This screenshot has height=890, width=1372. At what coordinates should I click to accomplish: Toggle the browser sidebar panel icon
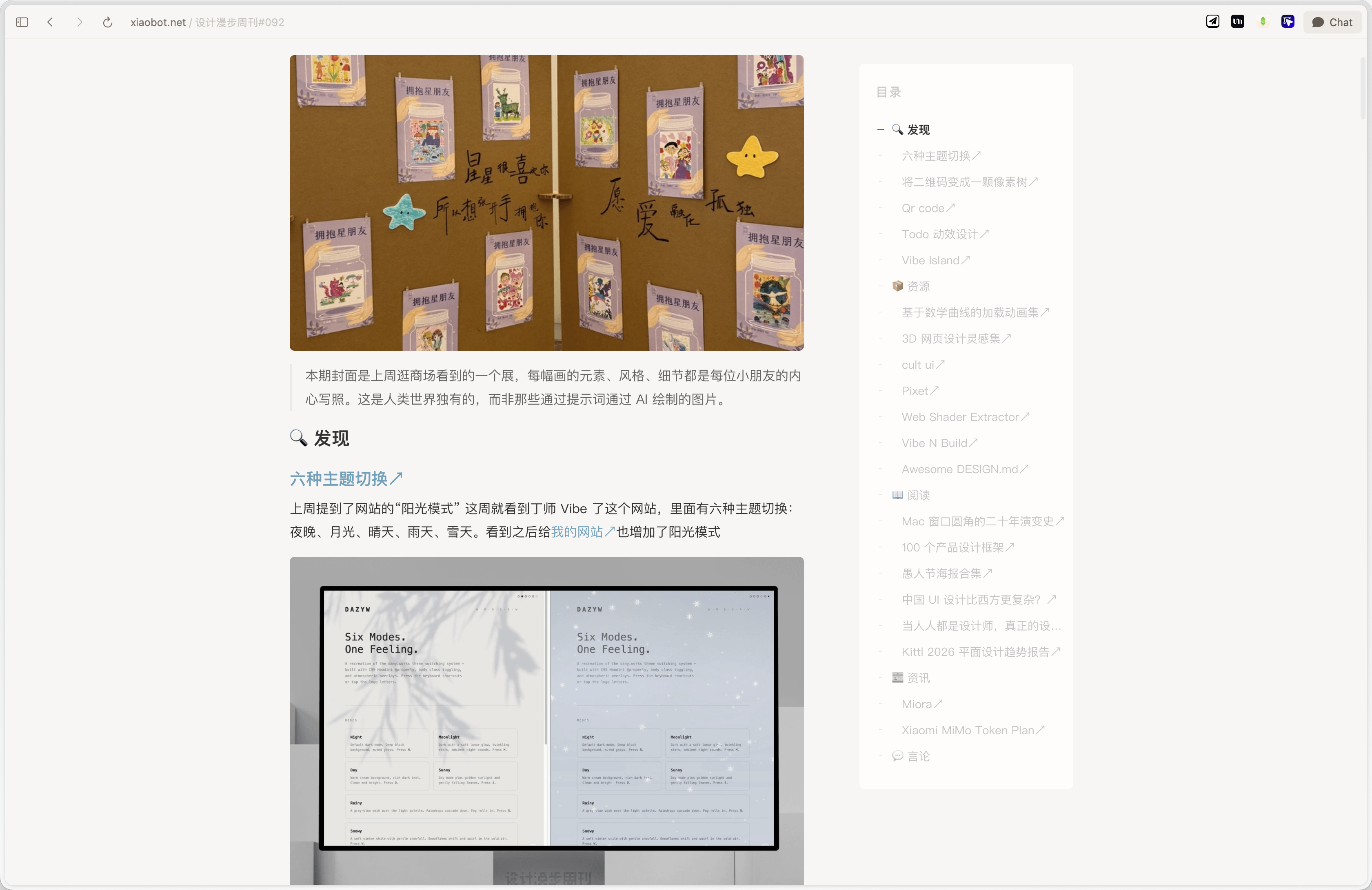click(x=22, y=22)
